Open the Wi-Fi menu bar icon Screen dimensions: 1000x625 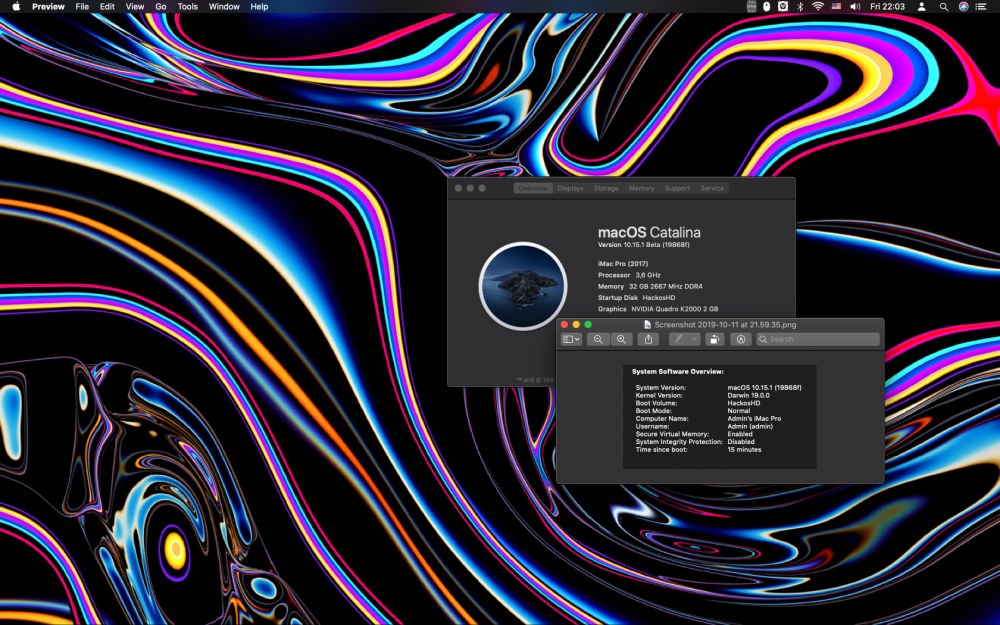pyautogui.click(x=818, y=6)
